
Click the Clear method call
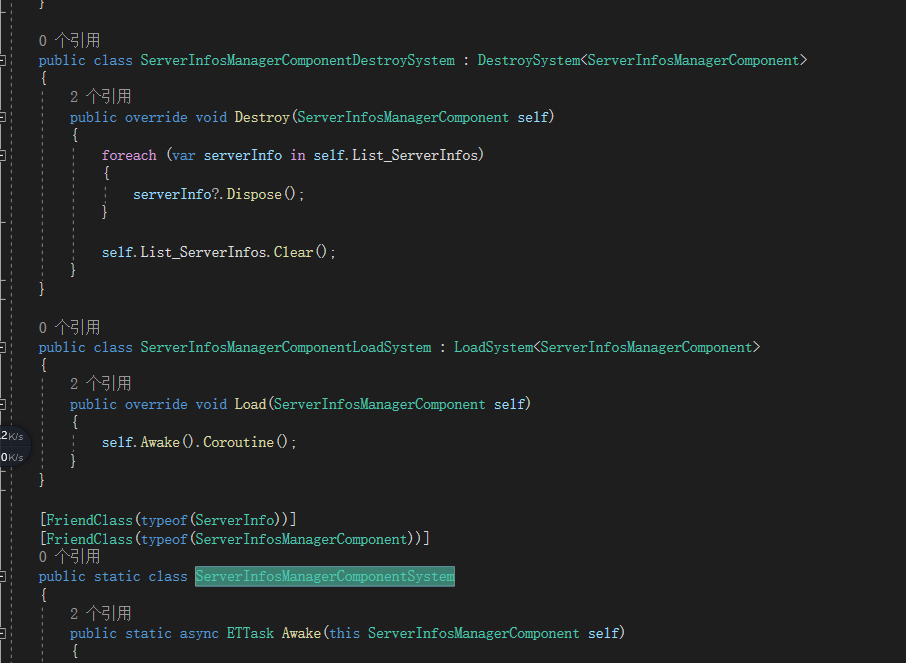click(x=294, y=252)
